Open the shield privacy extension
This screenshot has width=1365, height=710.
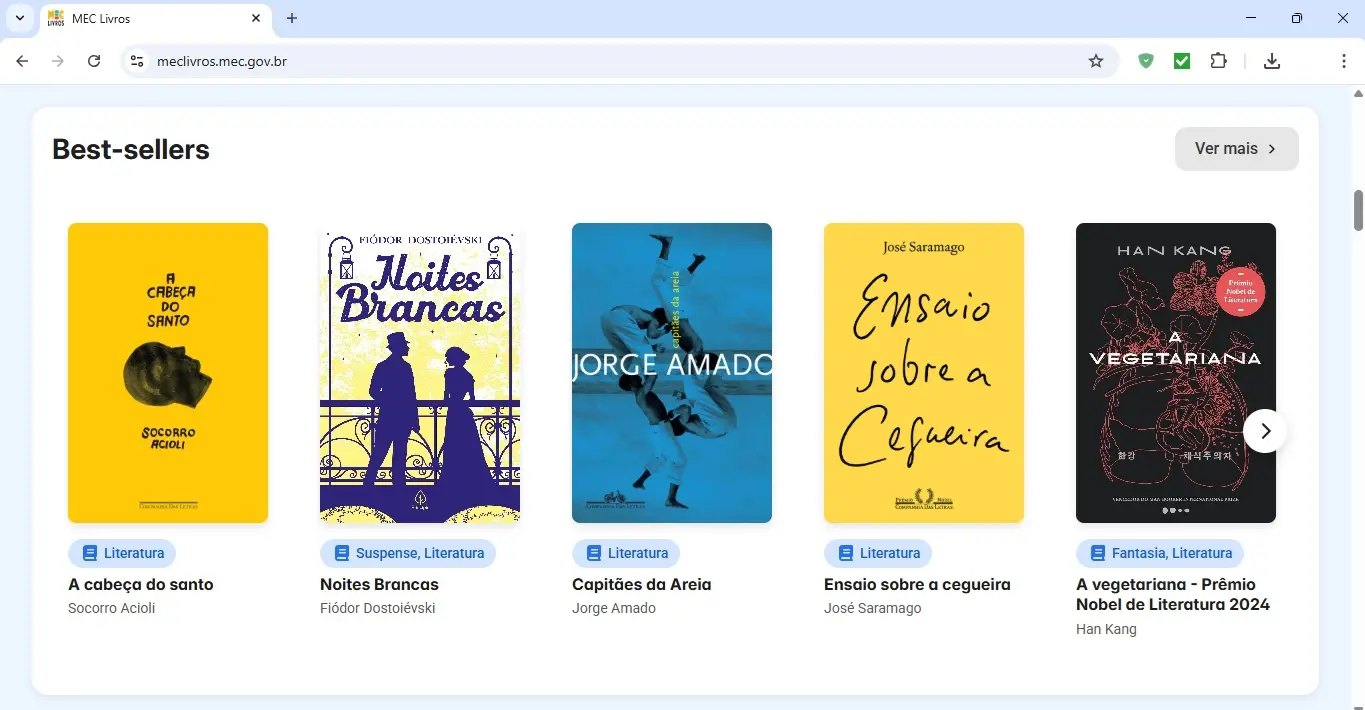[x=1146, y=61]
